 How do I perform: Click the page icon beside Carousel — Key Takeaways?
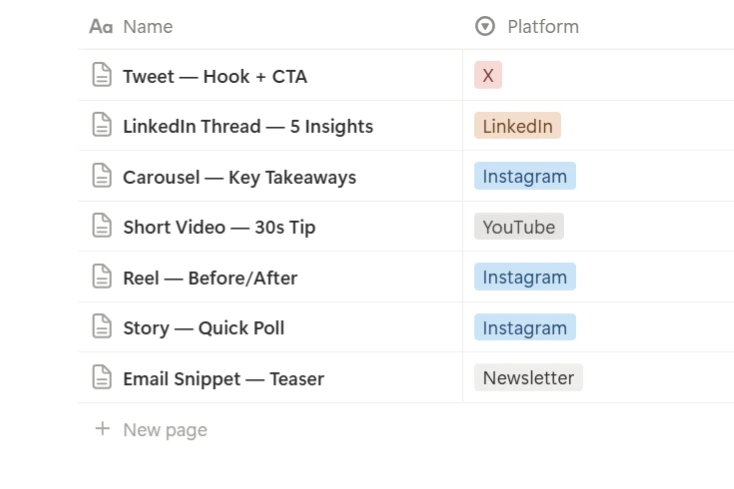coord(101,176)
